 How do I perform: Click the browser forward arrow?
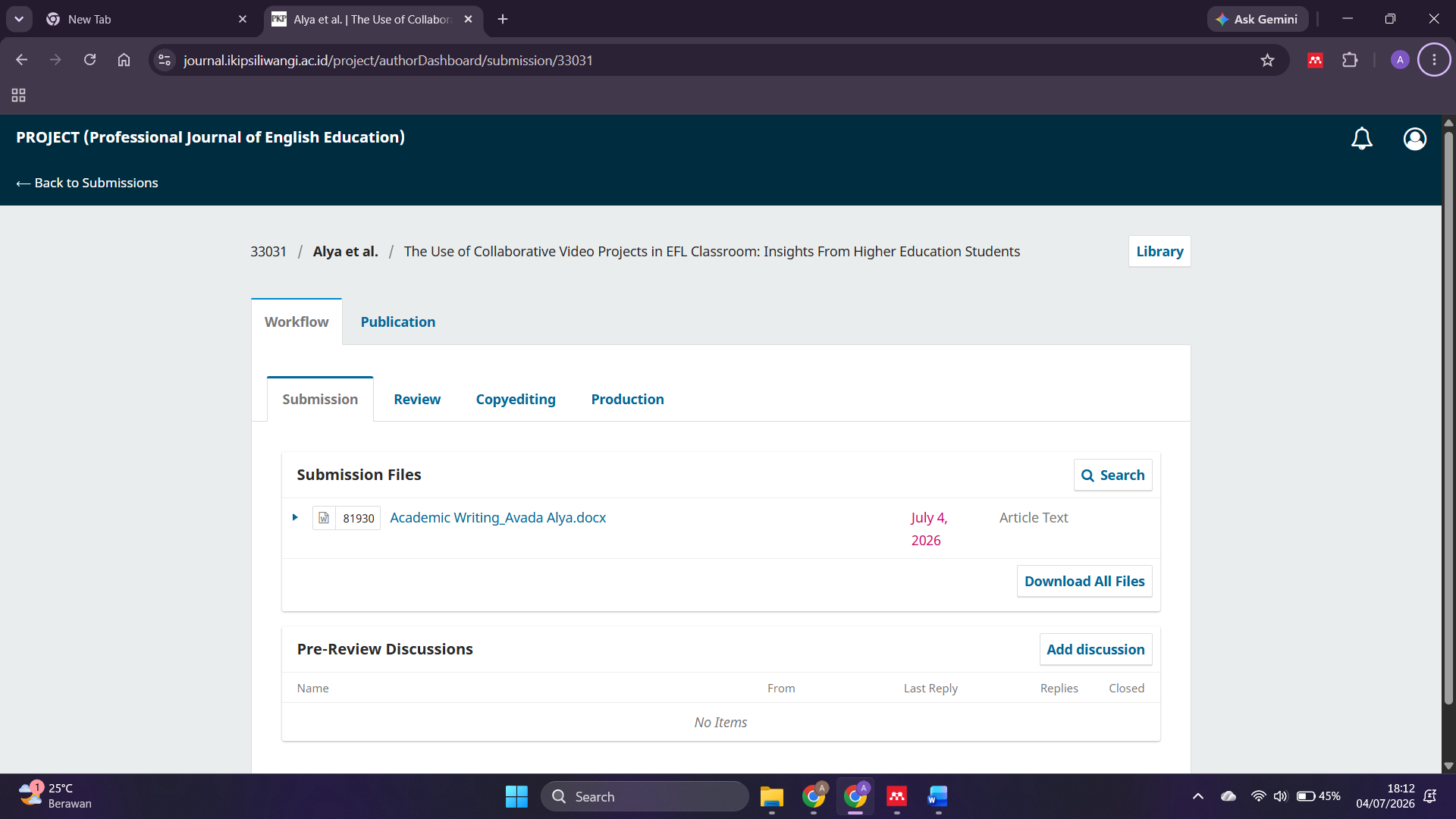point(55,60)
